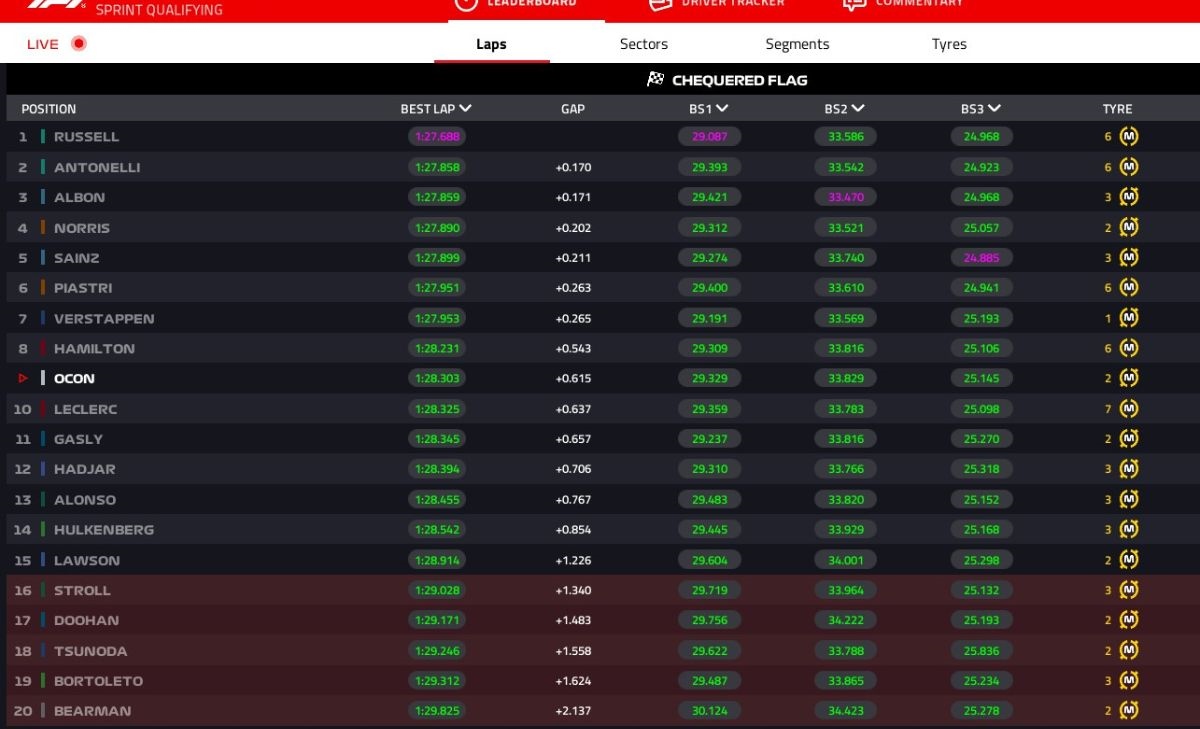This screenshot has height=729, width=1200.
Task: Open the Commentary icon
Action: pos(853,4)
